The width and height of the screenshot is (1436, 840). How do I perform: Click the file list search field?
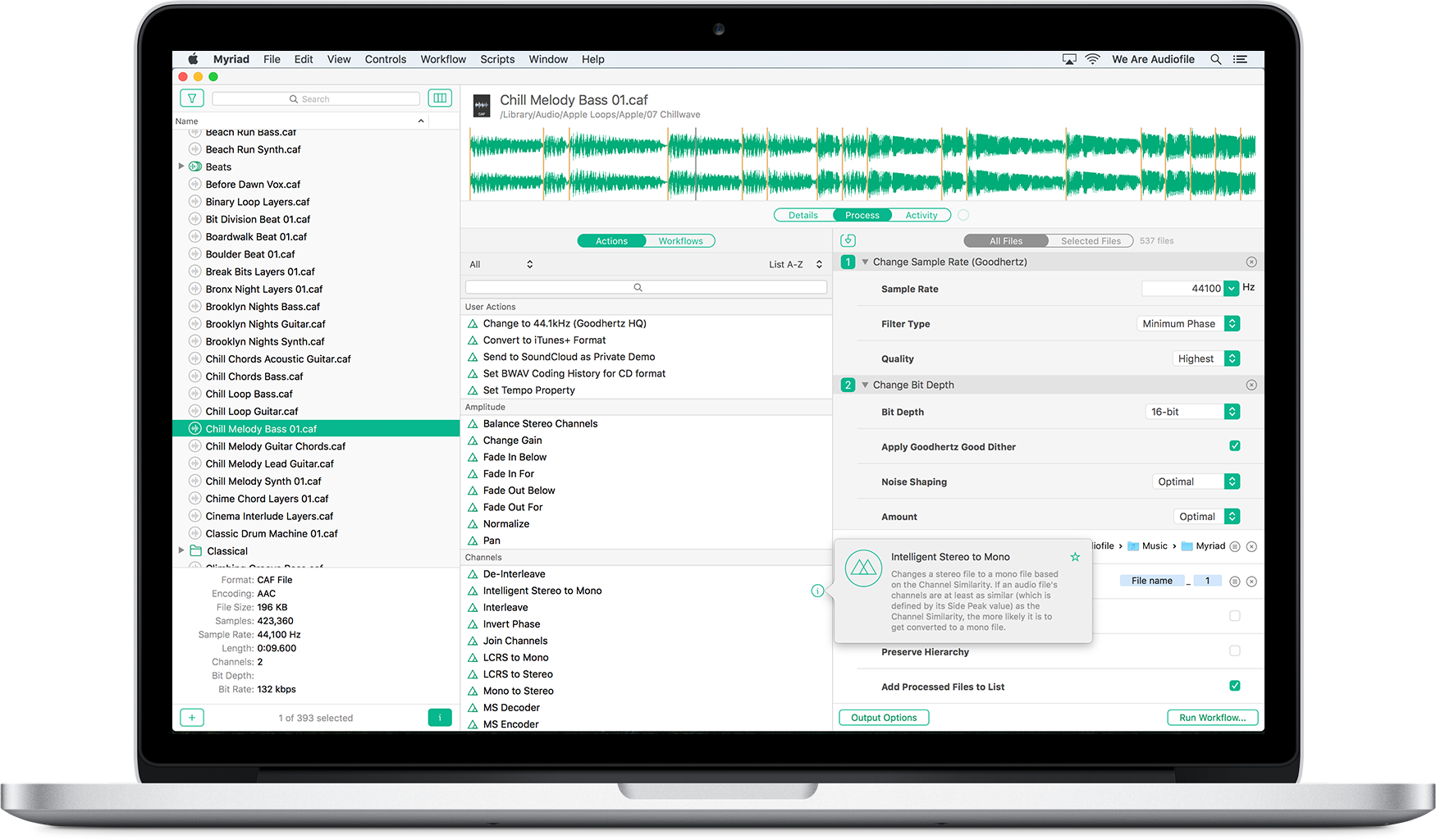[316, 98]
